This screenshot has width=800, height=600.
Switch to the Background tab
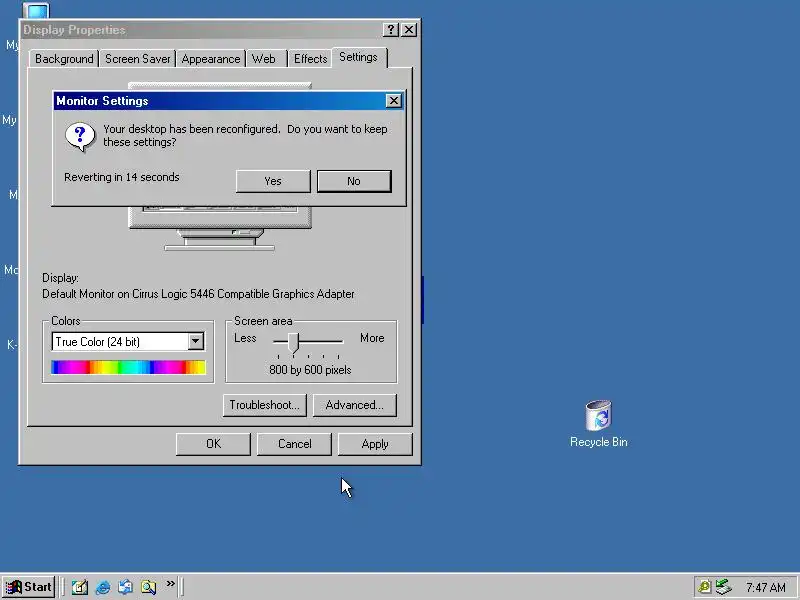[x=64, y=59]
